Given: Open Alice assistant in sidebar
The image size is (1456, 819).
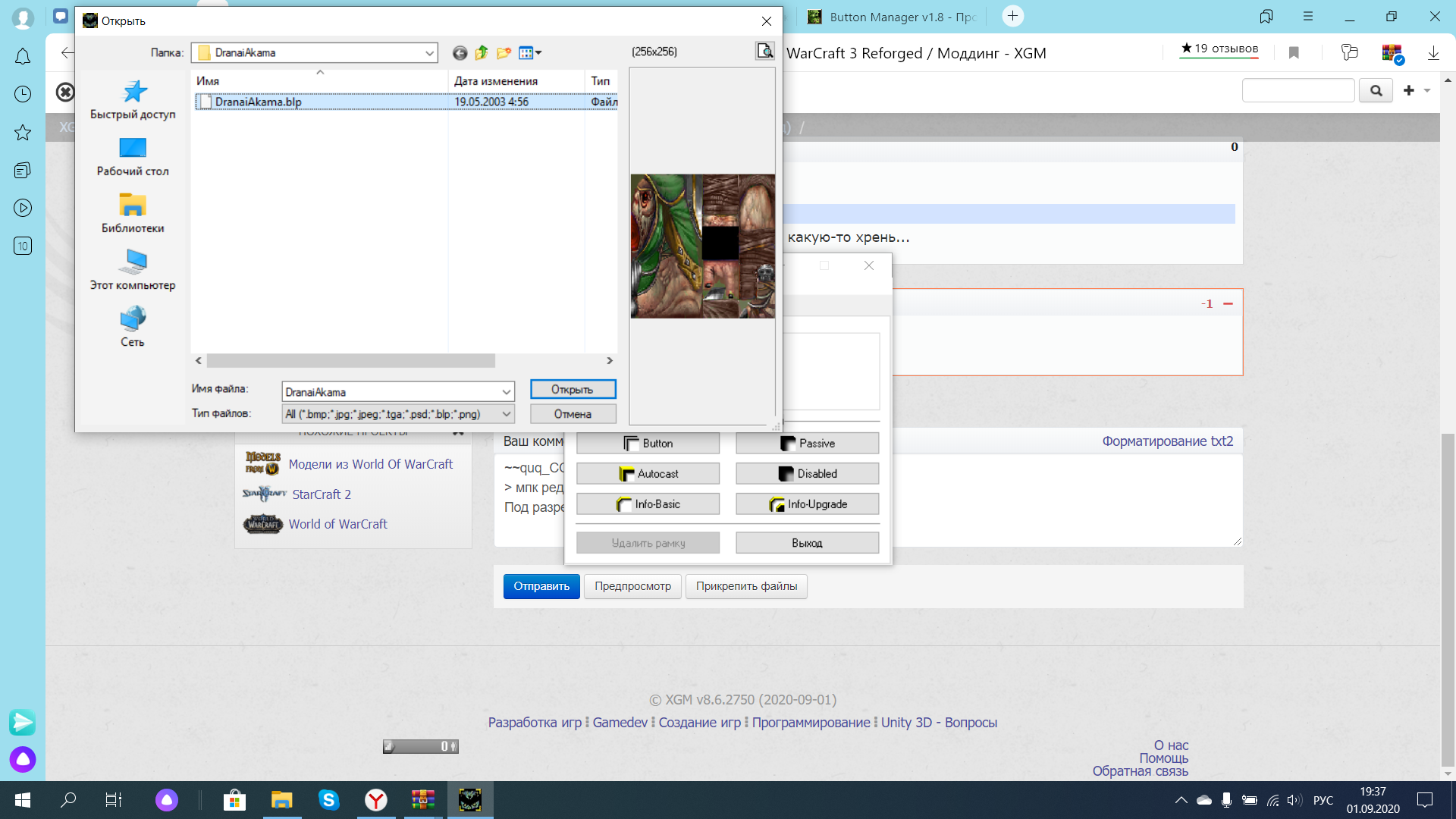Looking at the screenshot, I should coord(23,759).
